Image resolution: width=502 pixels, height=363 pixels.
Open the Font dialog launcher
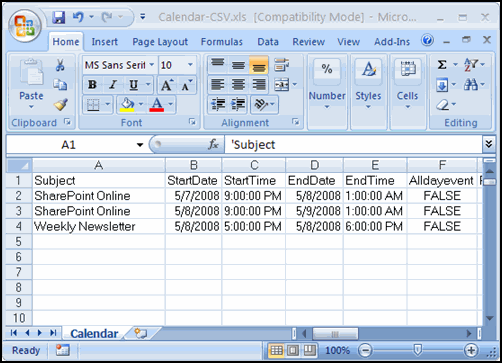192,122
